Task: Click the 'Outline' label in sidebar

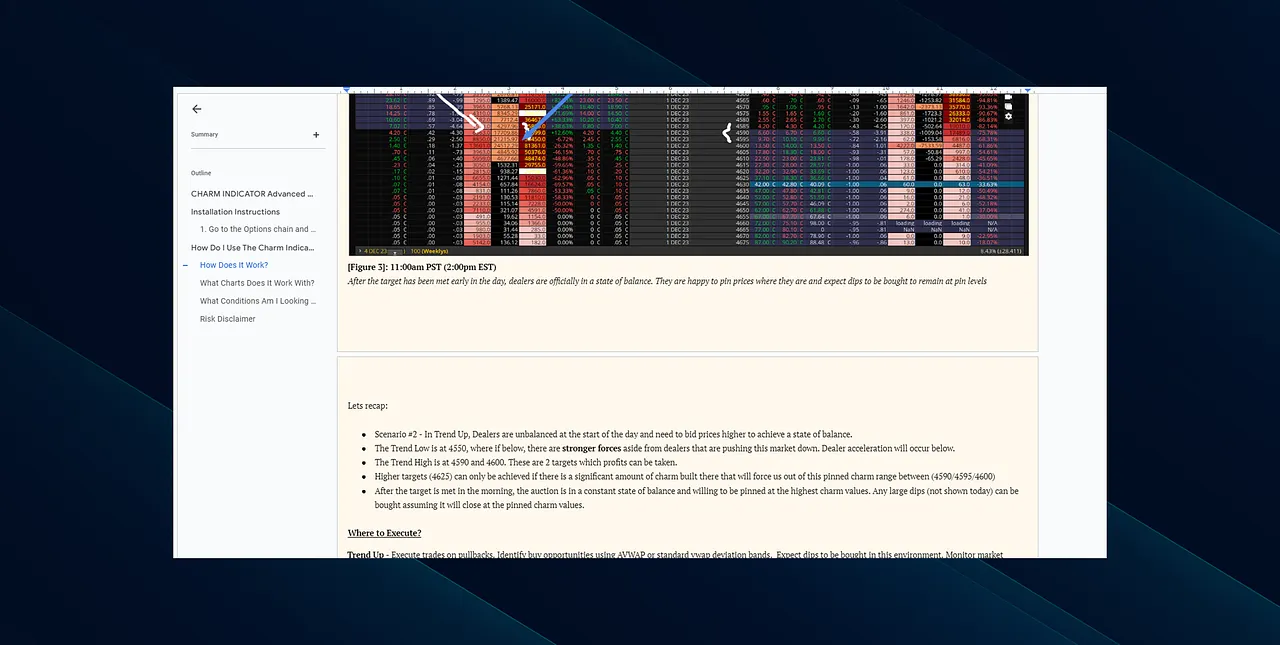Action: [x=201, y=174]
